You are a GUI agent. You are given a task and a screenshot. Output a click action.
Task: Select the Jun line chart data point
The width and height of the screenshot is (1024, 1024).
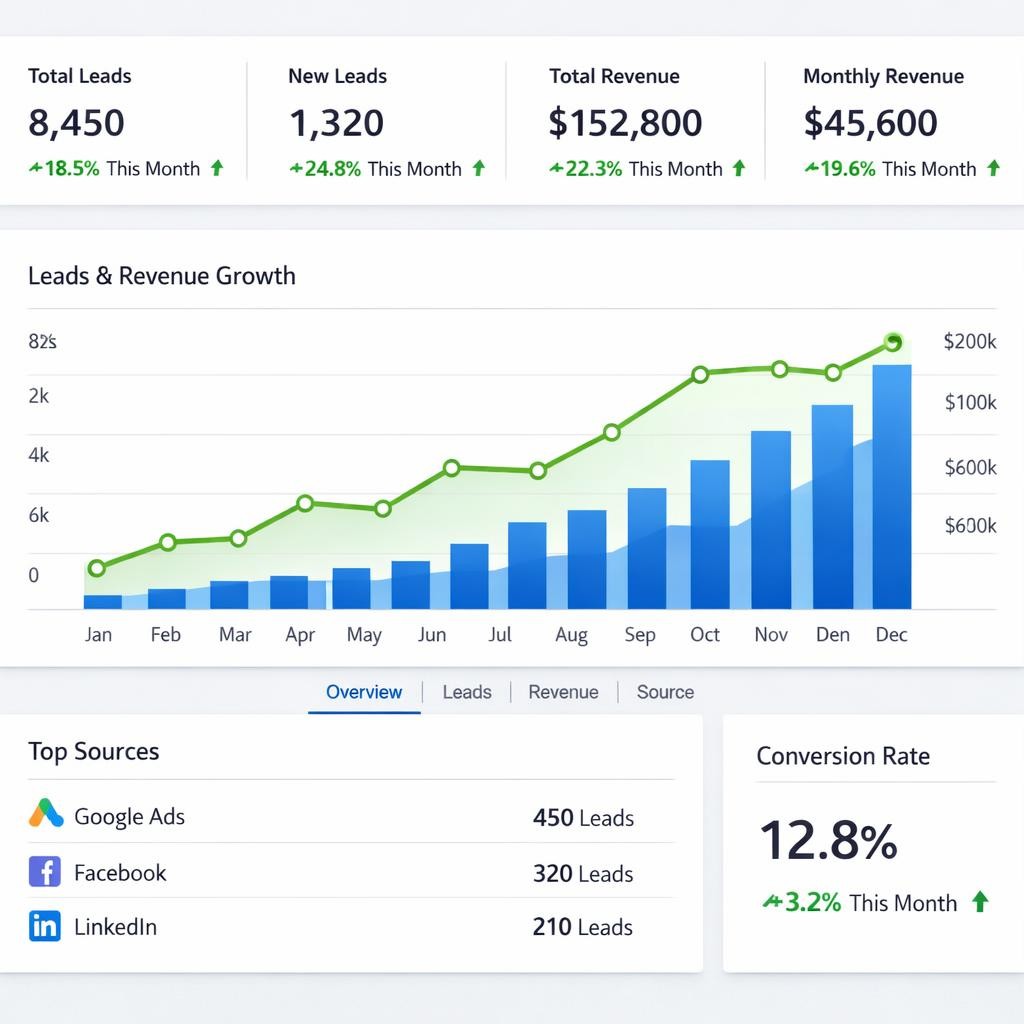451,468
